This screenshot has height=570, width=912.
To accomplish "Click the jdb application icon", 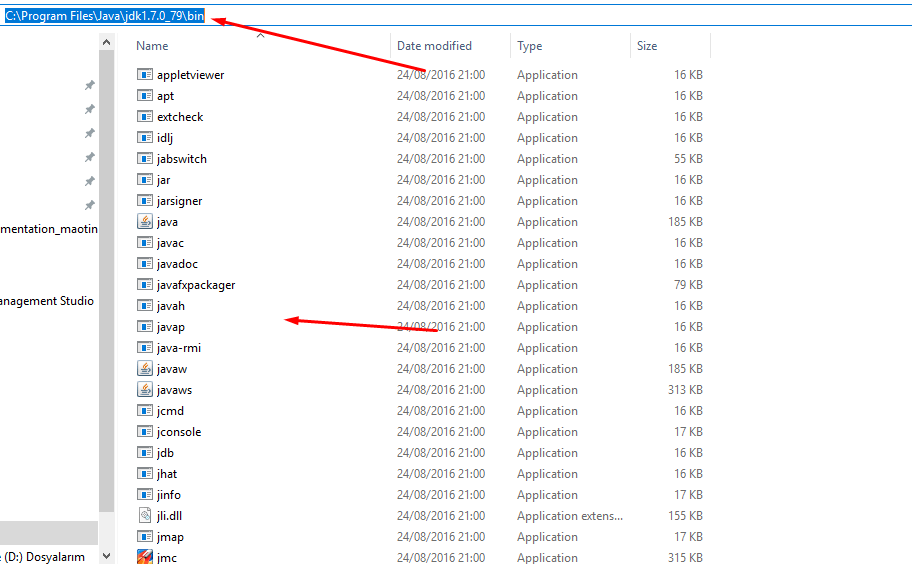I will click(x=145, y=453).
